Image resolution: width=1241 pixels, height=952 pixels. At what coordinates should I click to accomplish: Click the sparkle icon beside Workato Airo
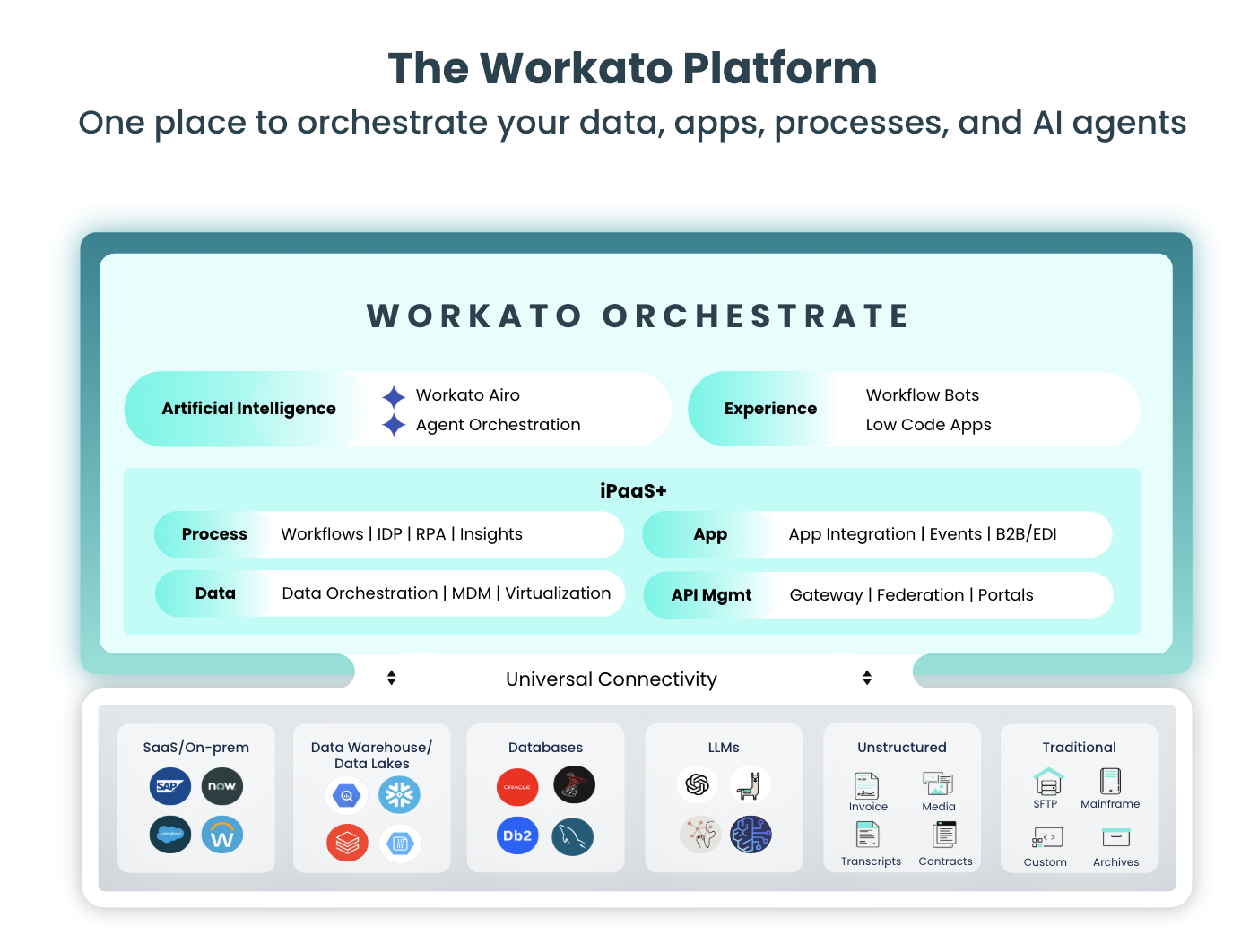click(394, 396)
